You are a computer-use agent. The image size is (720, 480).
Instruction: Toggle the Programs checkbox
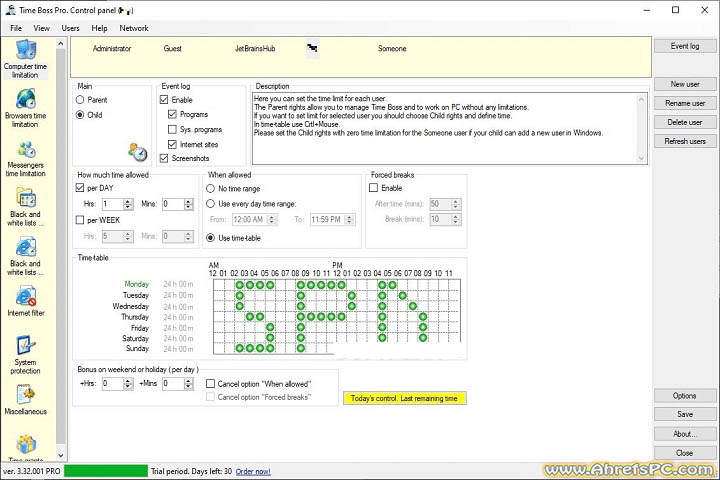coord(172,114)
